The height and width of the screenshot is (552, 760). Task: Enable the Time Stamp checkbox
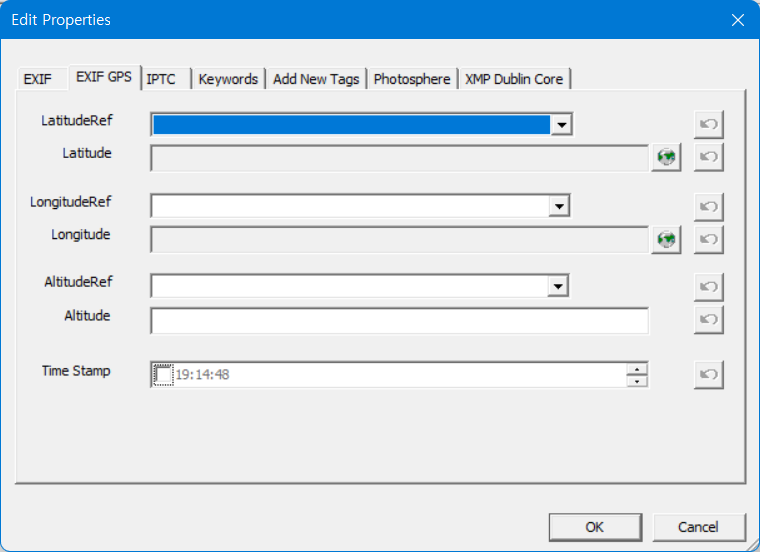pyautogui.click(x=163, y=375)
